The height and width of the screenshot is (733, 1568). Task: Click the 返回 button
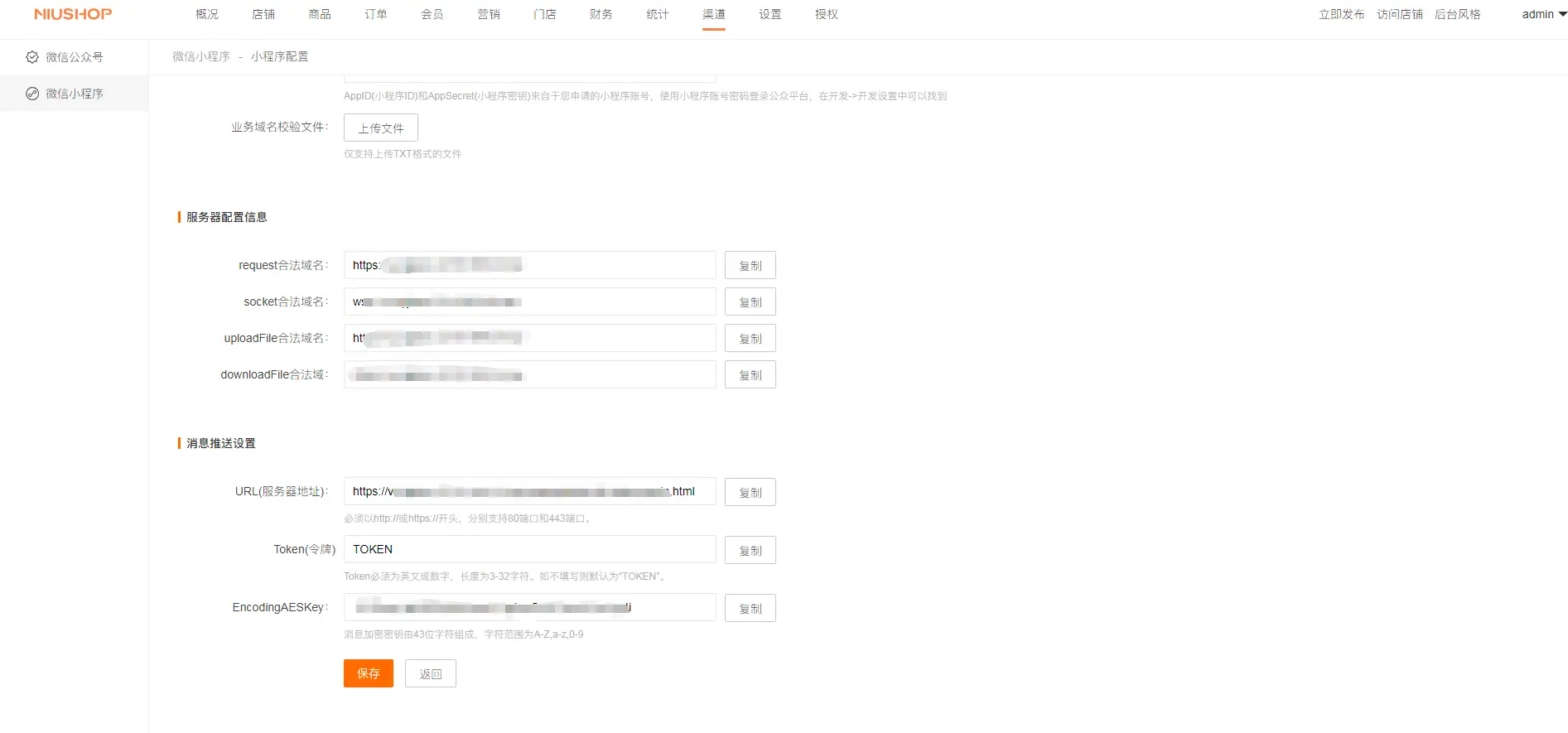click(430, 673)
